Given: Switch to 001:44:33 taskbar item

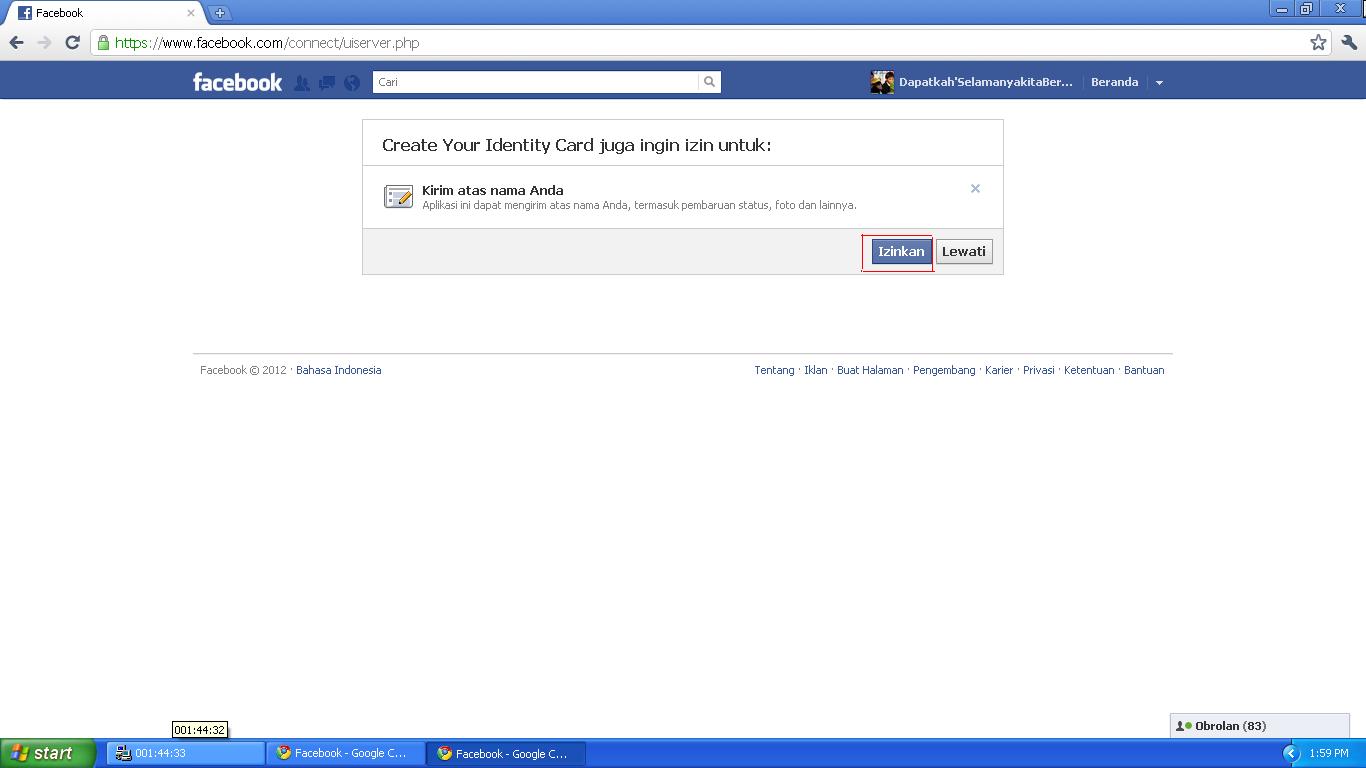Looking at the screenshot, I should [186, 753].
